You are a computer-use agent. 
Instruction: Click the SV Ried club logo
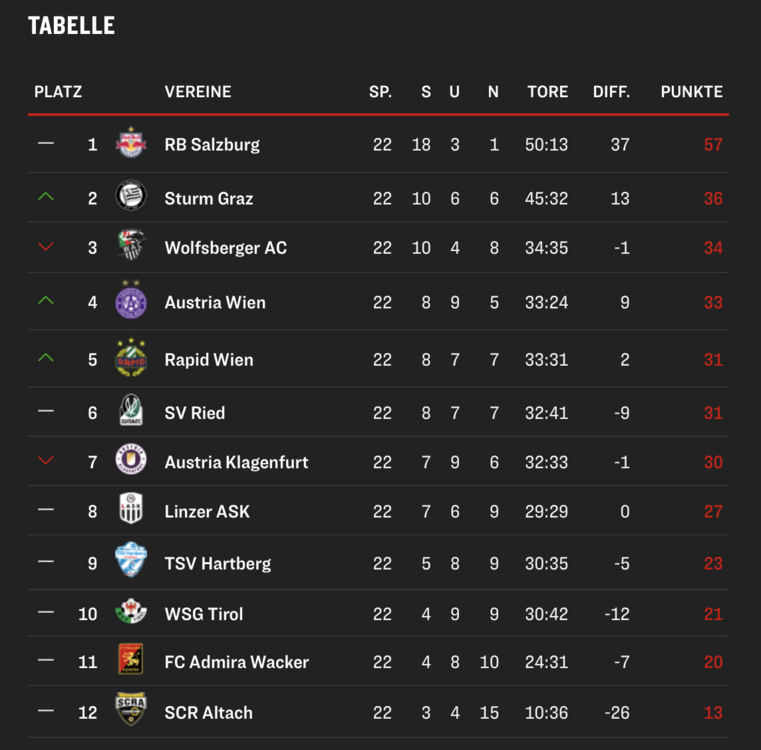click(131, 410)
